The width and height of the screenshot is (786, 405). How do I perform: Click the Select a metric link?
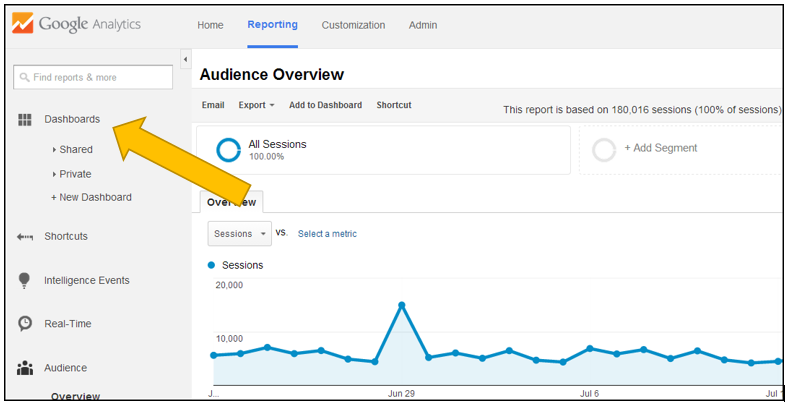327,234
